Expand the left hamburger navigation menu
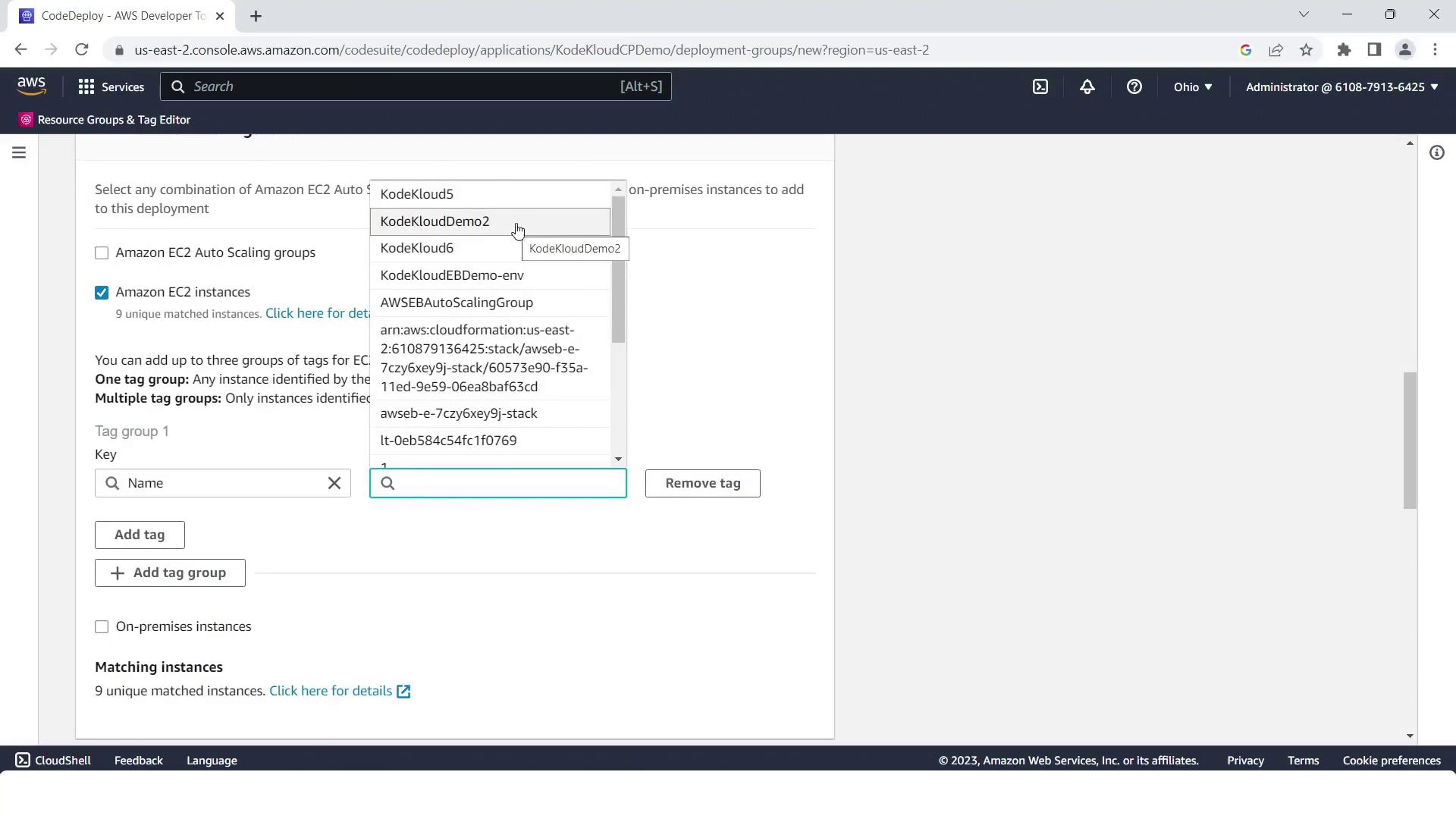 pyautogui.click(x=19, y=153)
